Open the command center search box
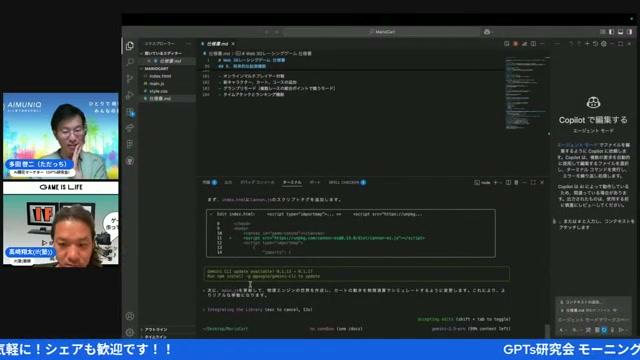640x360 pixels. click(382, 32)
